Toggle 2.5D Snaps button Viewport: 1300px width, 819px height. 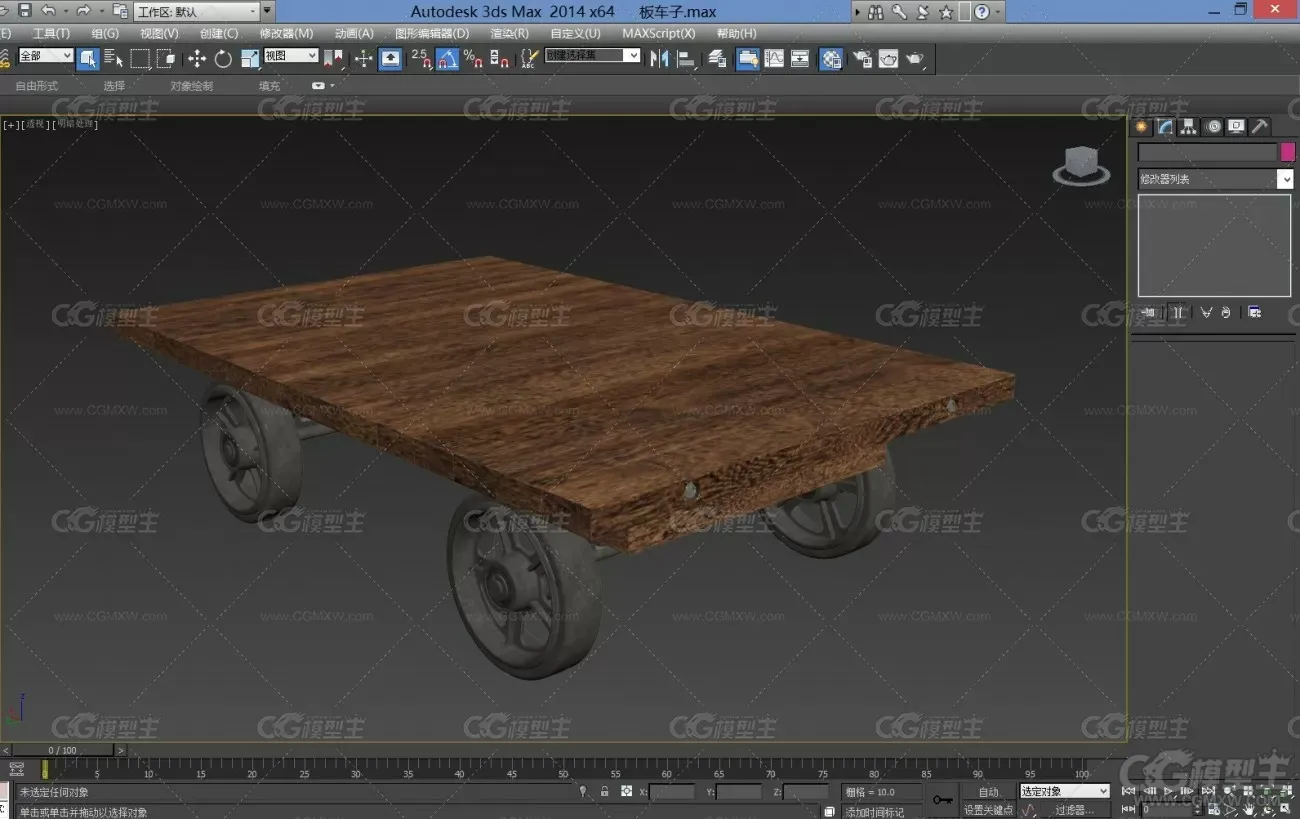tap(421, 59)
